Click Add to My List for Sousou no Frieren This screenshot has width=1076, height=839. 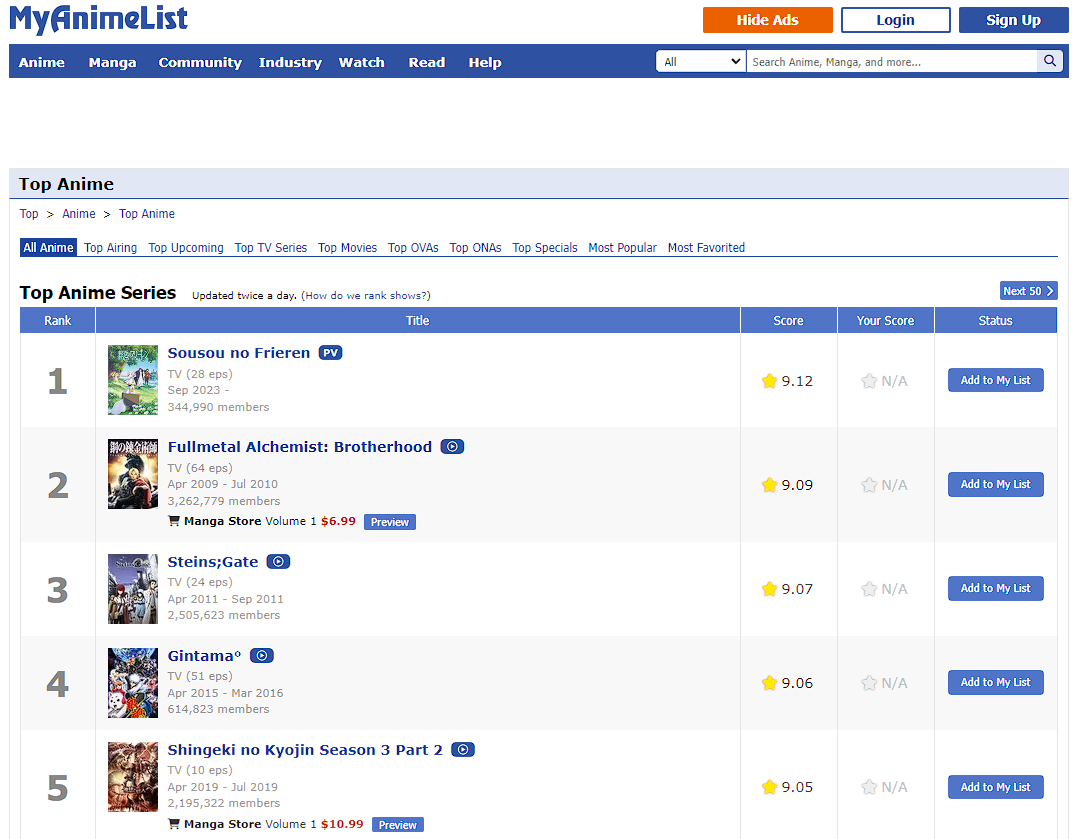995,380
